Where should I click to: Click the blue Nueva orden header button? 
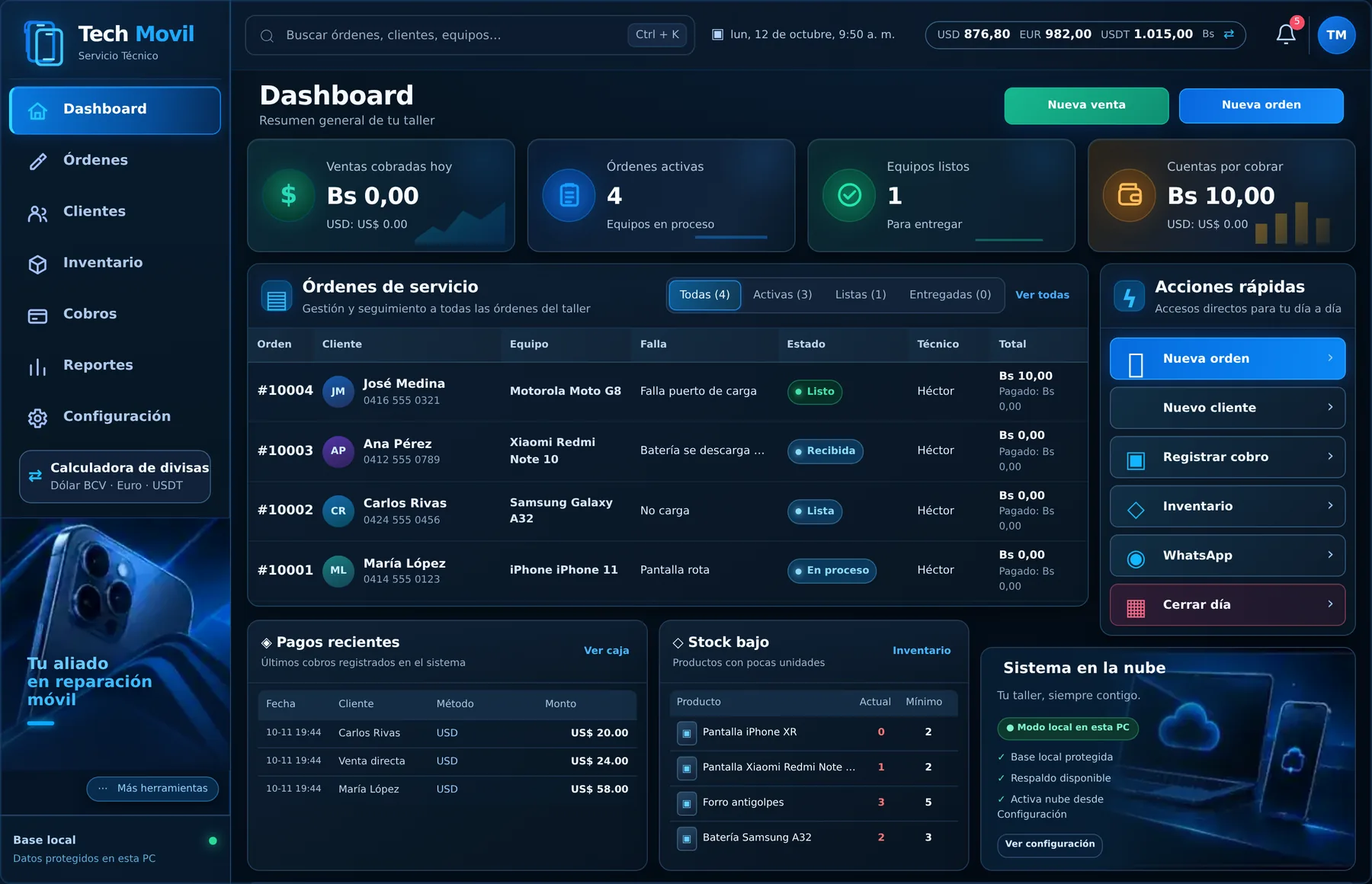click(x=1261, y=105)
